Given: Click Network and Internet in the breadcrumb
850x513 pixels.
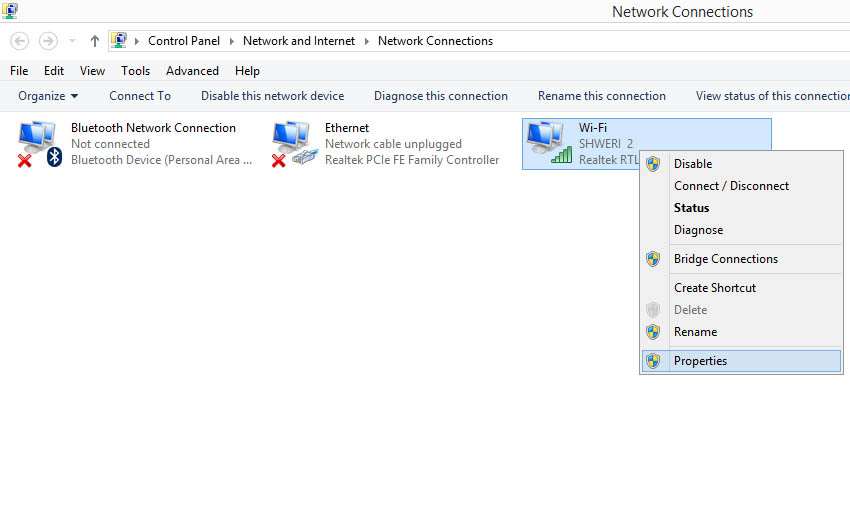Looking at the screenshot, I should pyautogui.click(x=299, y=41).
